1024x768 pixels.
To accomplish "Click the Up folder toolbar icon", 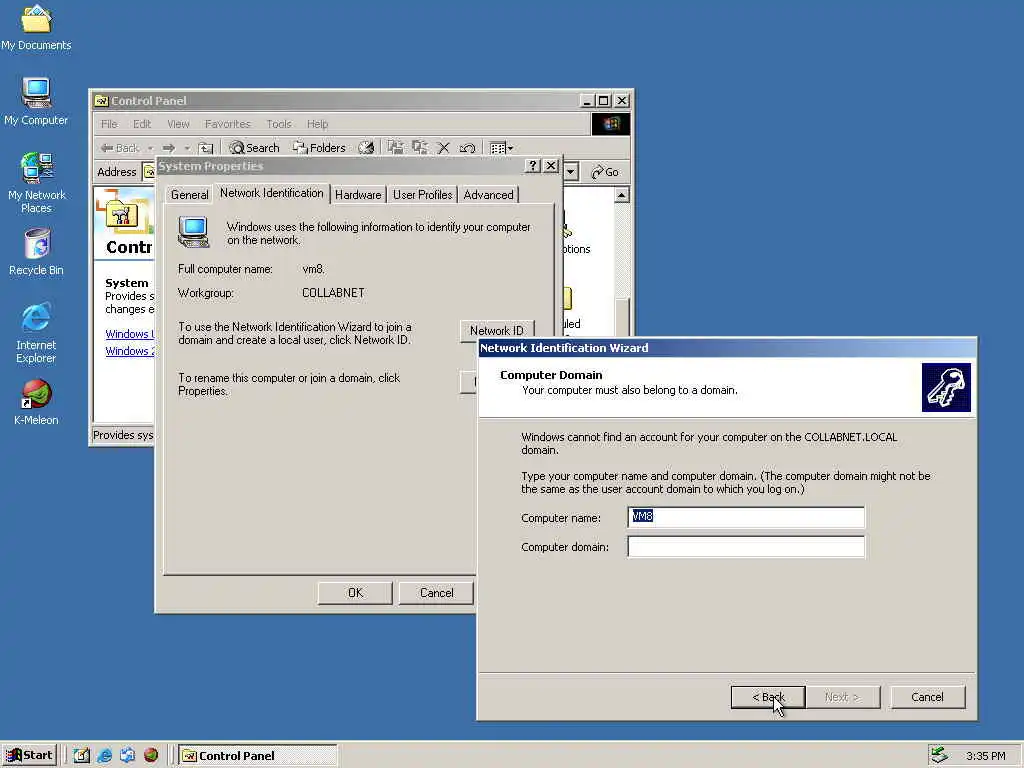I will (206, 148).
